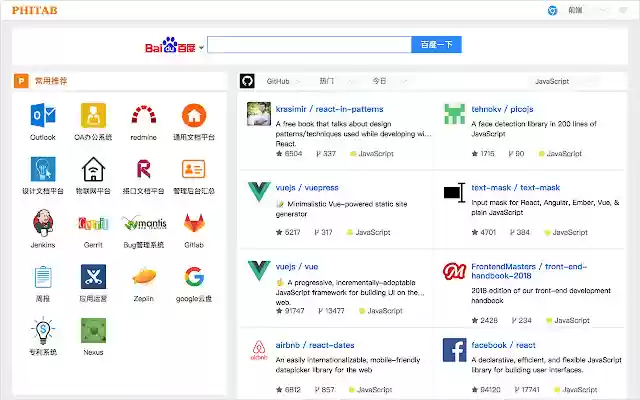Launch the Gerrit shortcut icon
This screenshot has width=640, height=400.
point(93,223)
